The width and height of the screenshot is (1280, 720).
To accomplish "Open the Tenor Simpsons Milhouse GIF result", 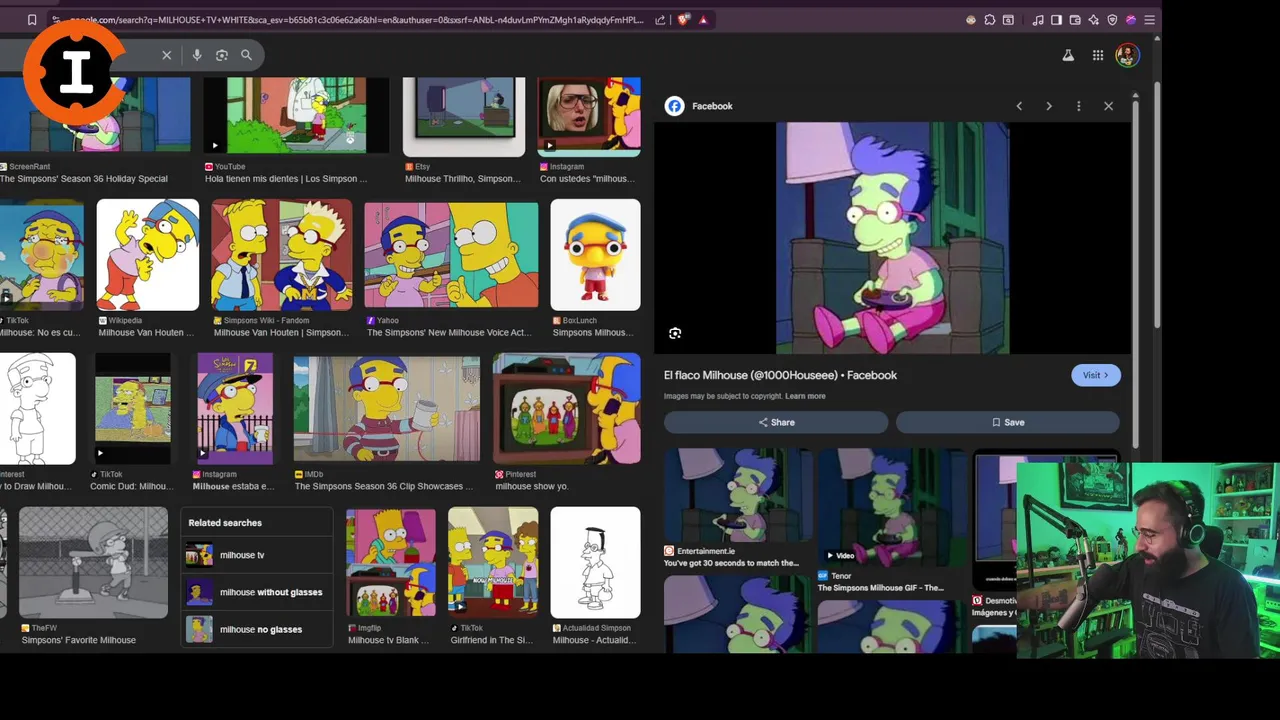I will point(892,508).
